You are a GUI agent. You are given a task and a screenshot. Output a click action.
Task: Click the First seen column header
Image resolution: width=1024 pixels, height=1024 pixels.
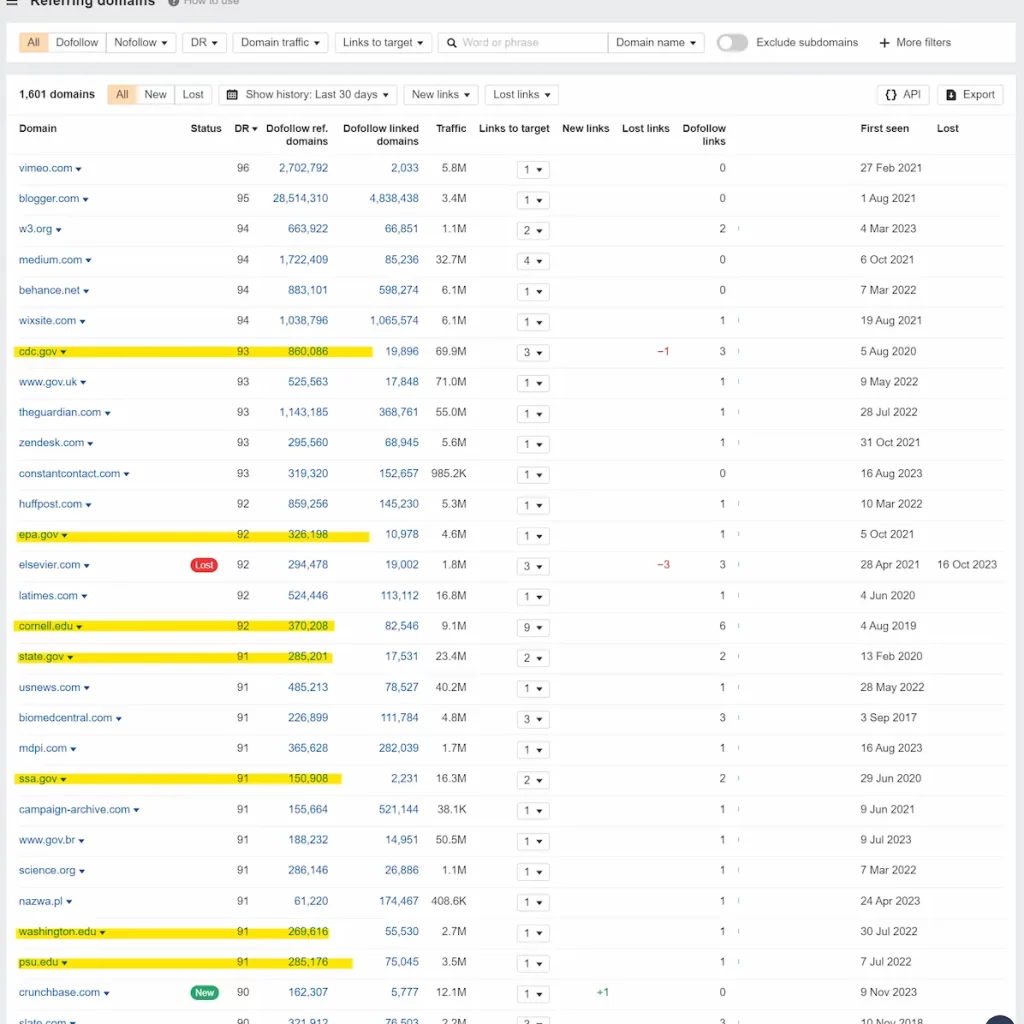pyautogui.click(x=884, y=129)
